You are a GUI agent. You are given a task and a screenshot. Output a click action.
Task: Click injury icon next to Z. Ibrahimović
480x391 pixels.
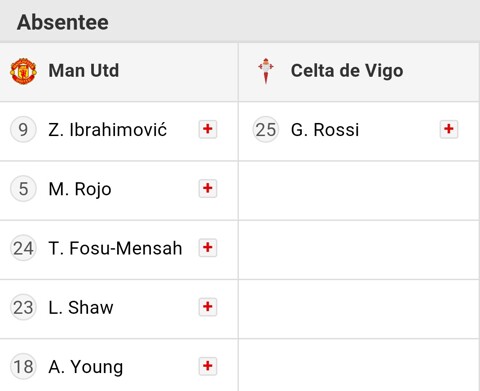[208, 129]
